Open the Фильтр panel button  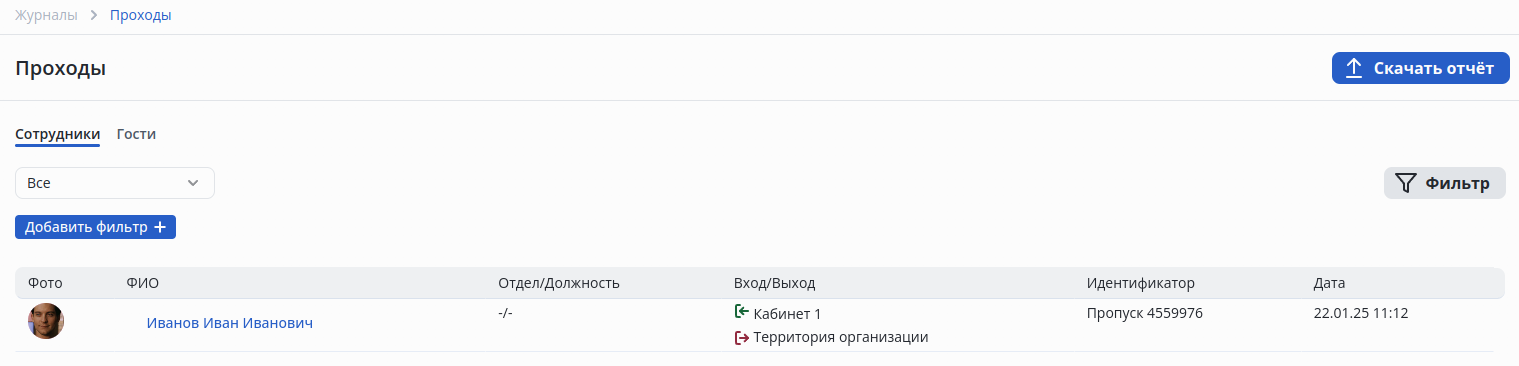tap(1444, 183)
